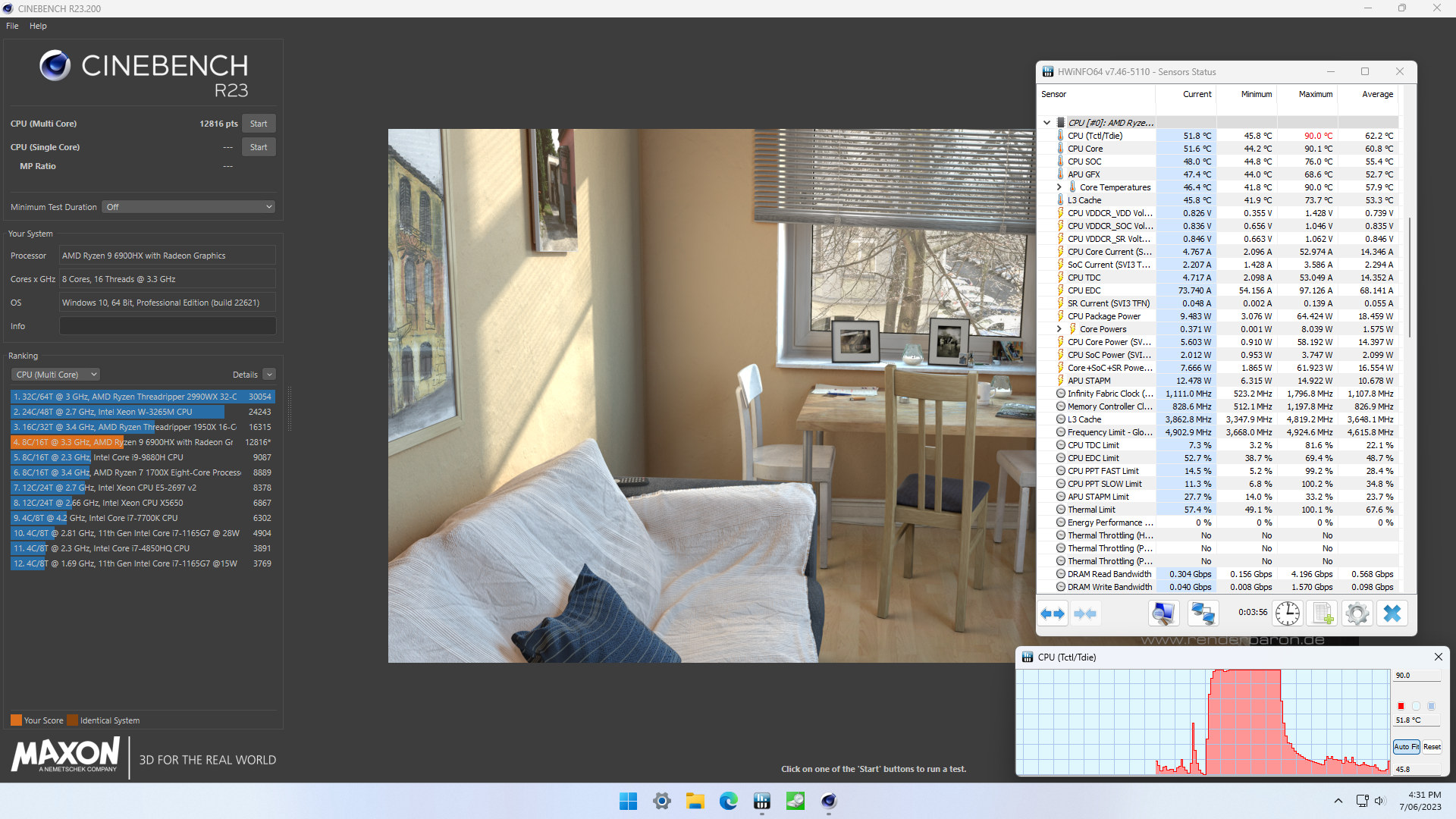Click graph minimum value field 45.8
1456x819 pixels.
(x=1417, y=769)
